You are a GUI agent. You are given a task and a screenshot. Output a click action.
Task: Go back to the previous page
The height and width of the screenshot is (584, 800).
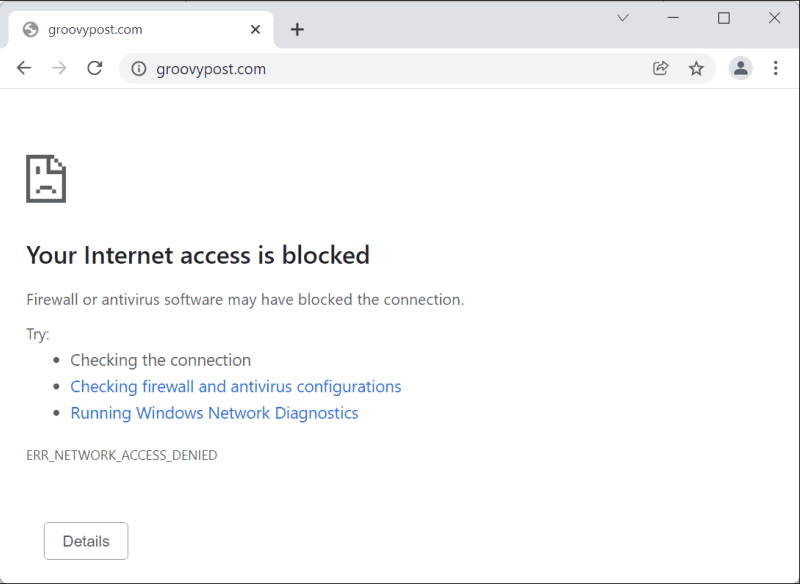(24, 68)
